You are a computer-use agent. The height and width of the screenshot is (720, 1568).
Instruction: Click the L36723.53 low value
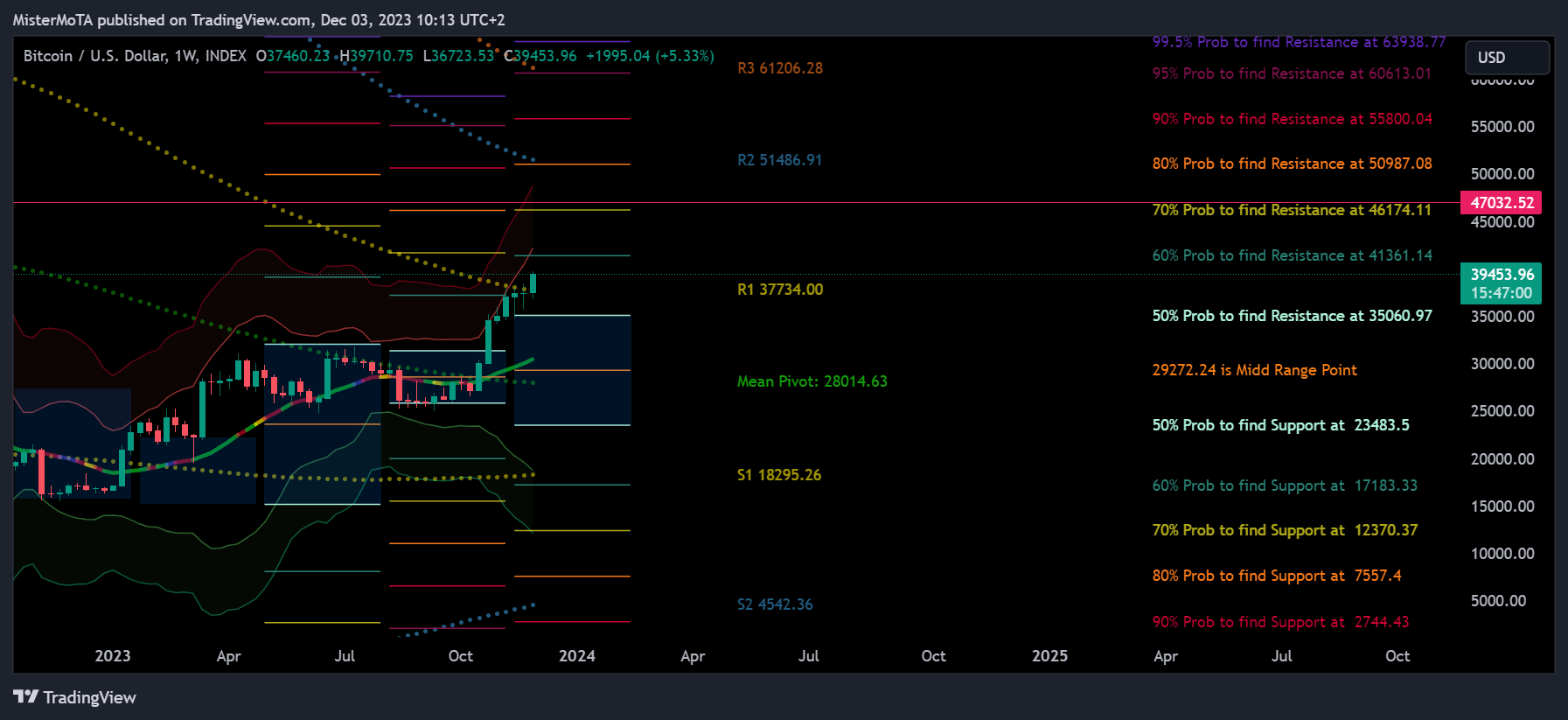point(458,56)
